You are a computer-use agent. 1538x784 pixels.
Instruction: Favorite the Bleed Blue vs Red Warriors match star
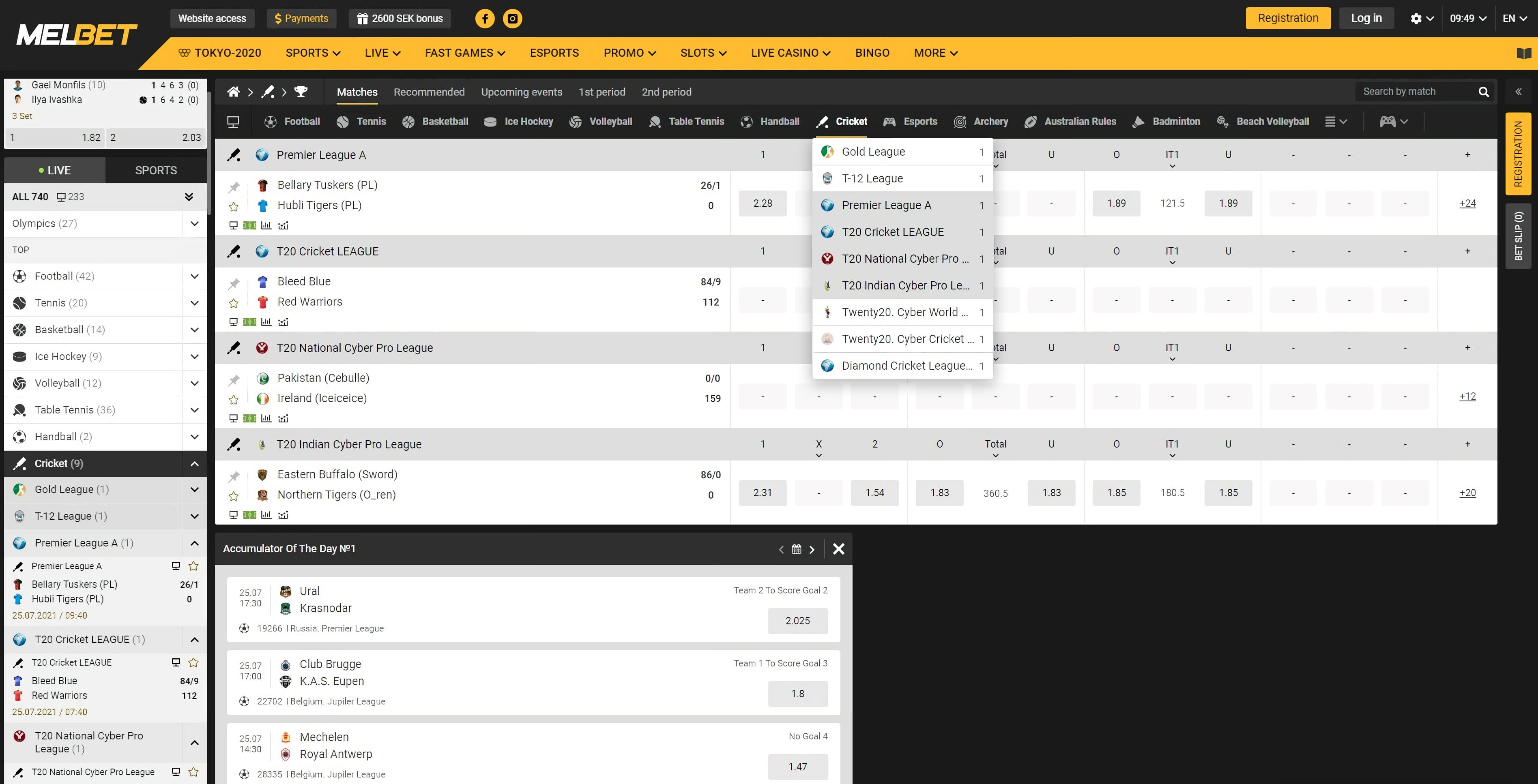pyautogui.click(x=234, y=302)
